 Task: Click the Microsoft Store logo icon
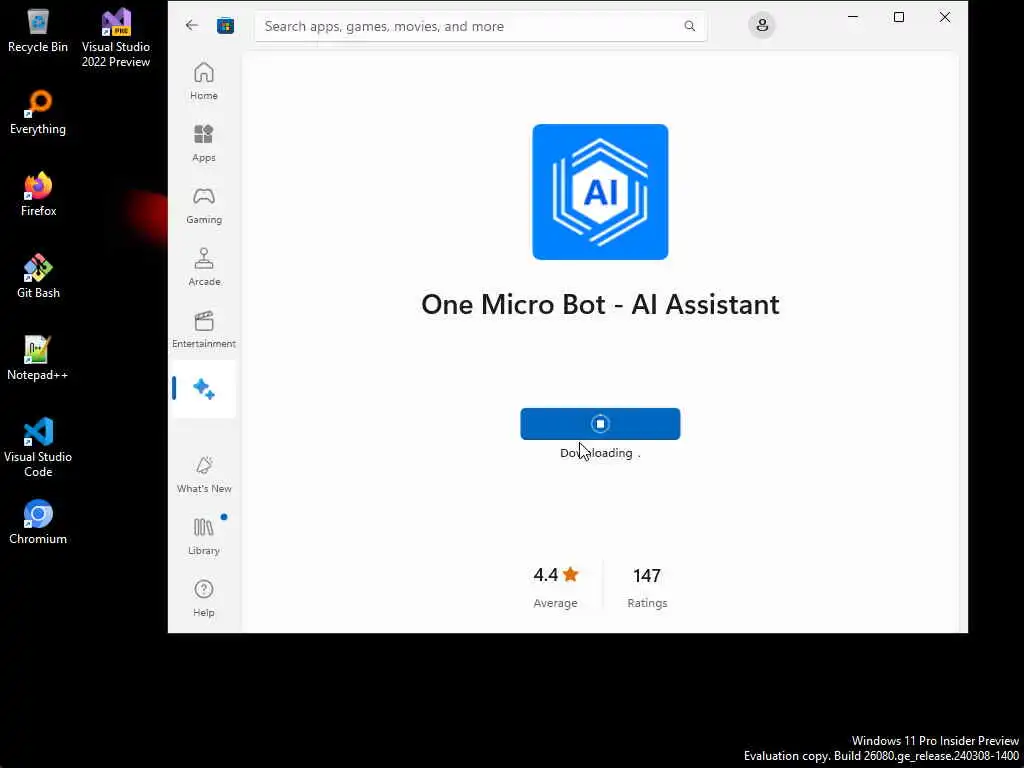pos(225,26)
